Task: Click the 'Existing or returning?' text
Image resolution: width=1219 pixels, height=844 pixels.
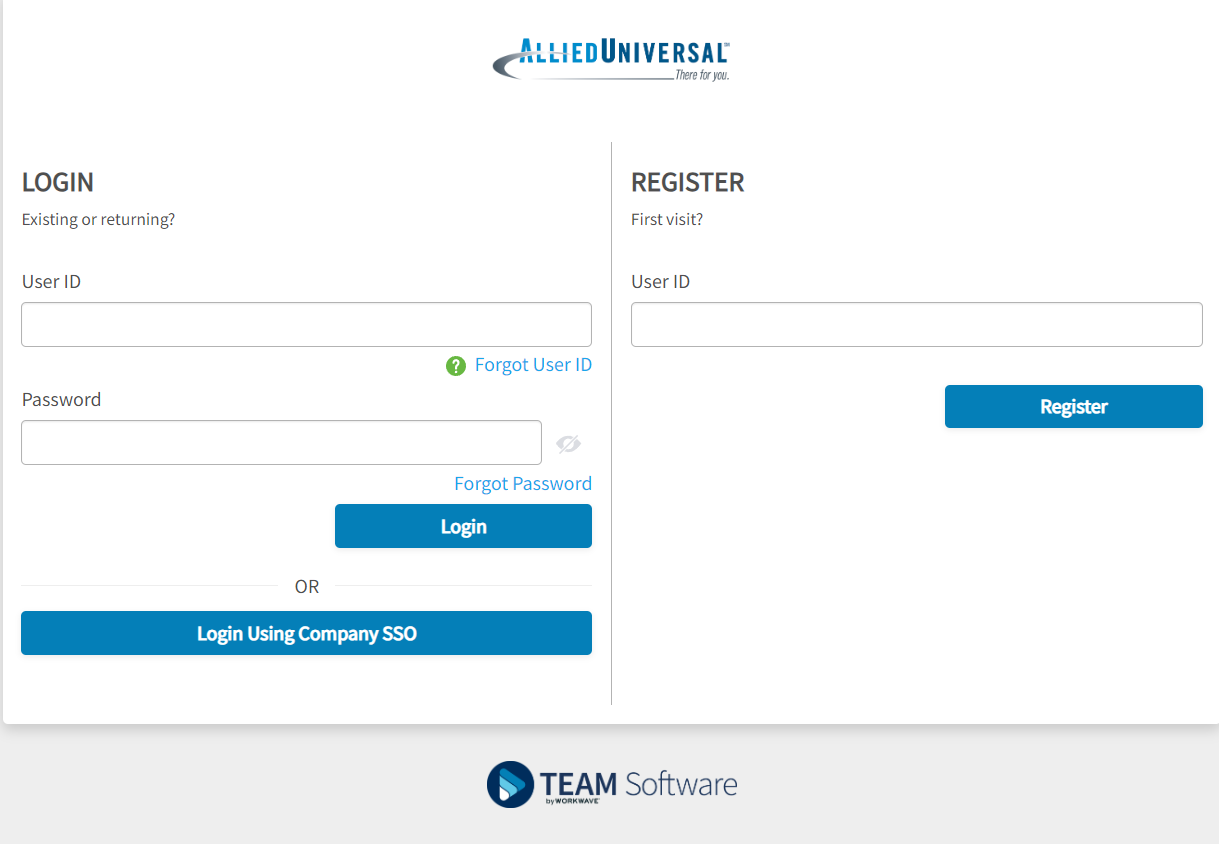Action: click(98, 219)
